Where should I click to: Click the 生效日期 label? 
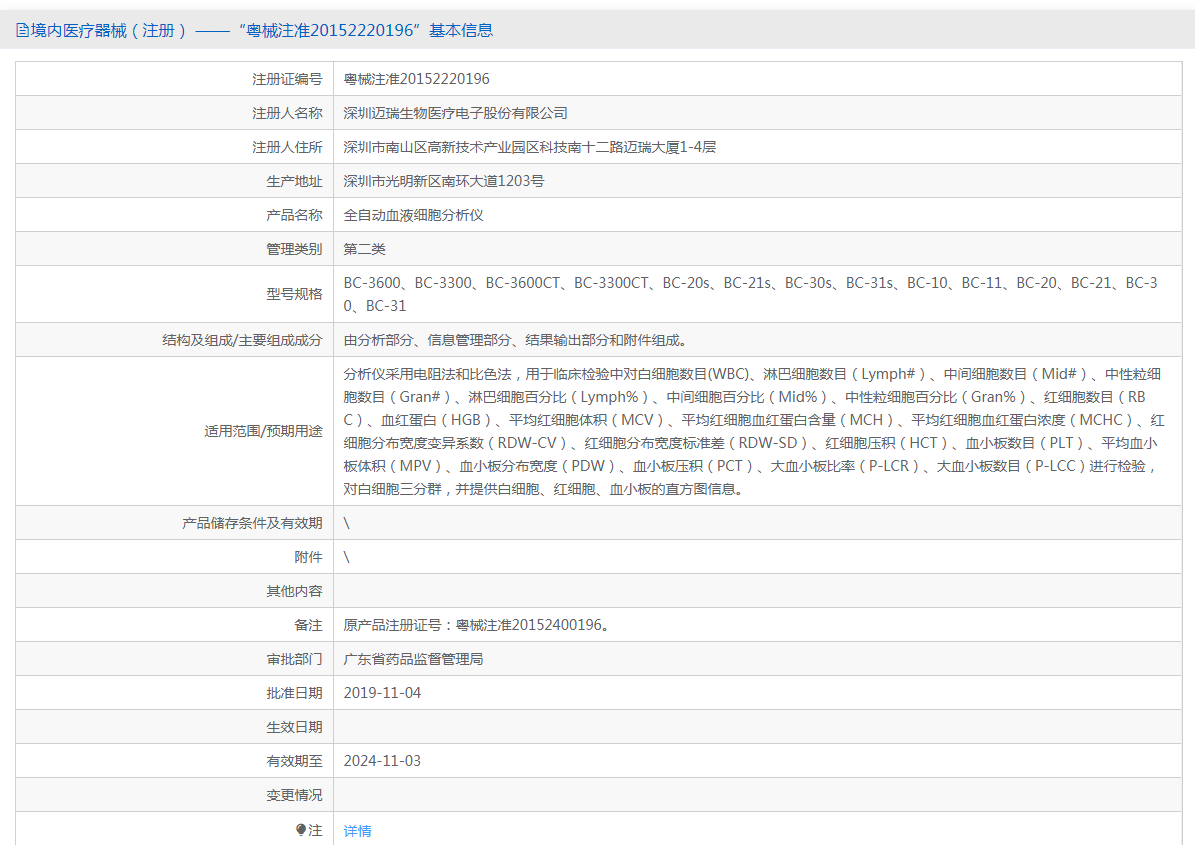click(x=294, y=727)
